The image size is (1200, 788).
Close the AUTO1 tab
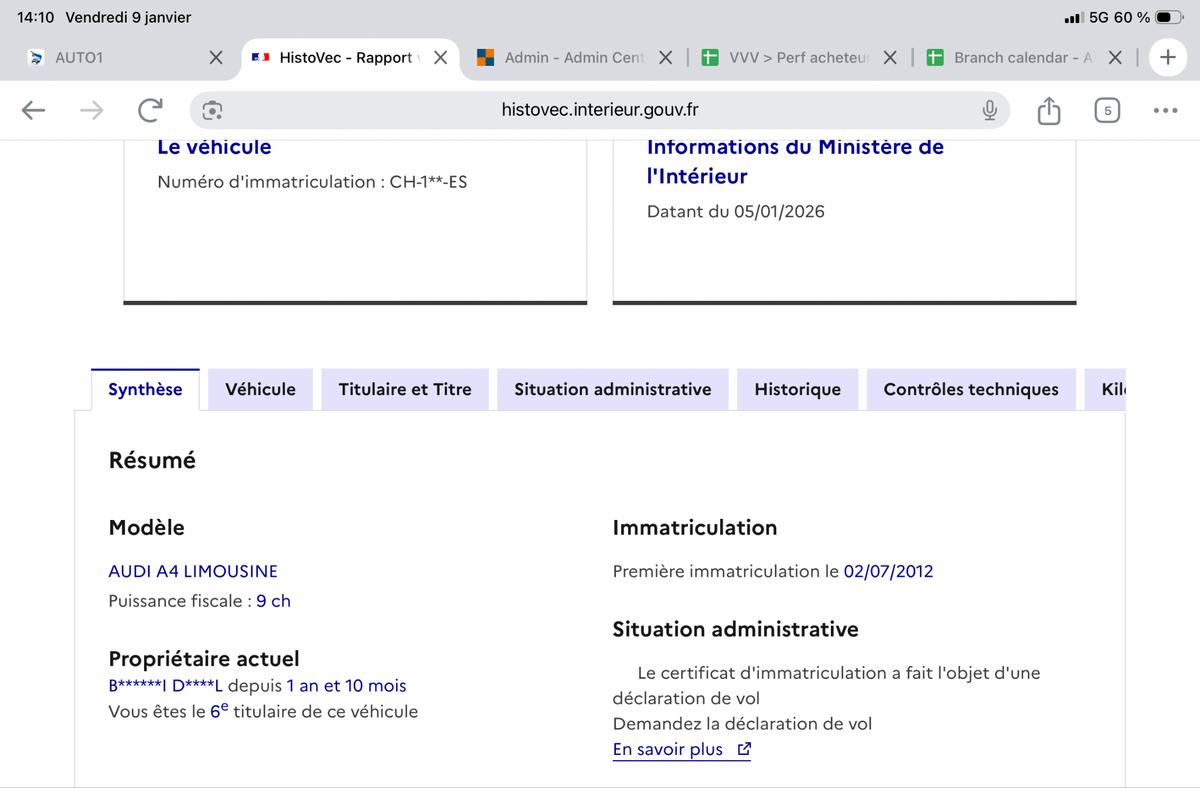point(216,58)
